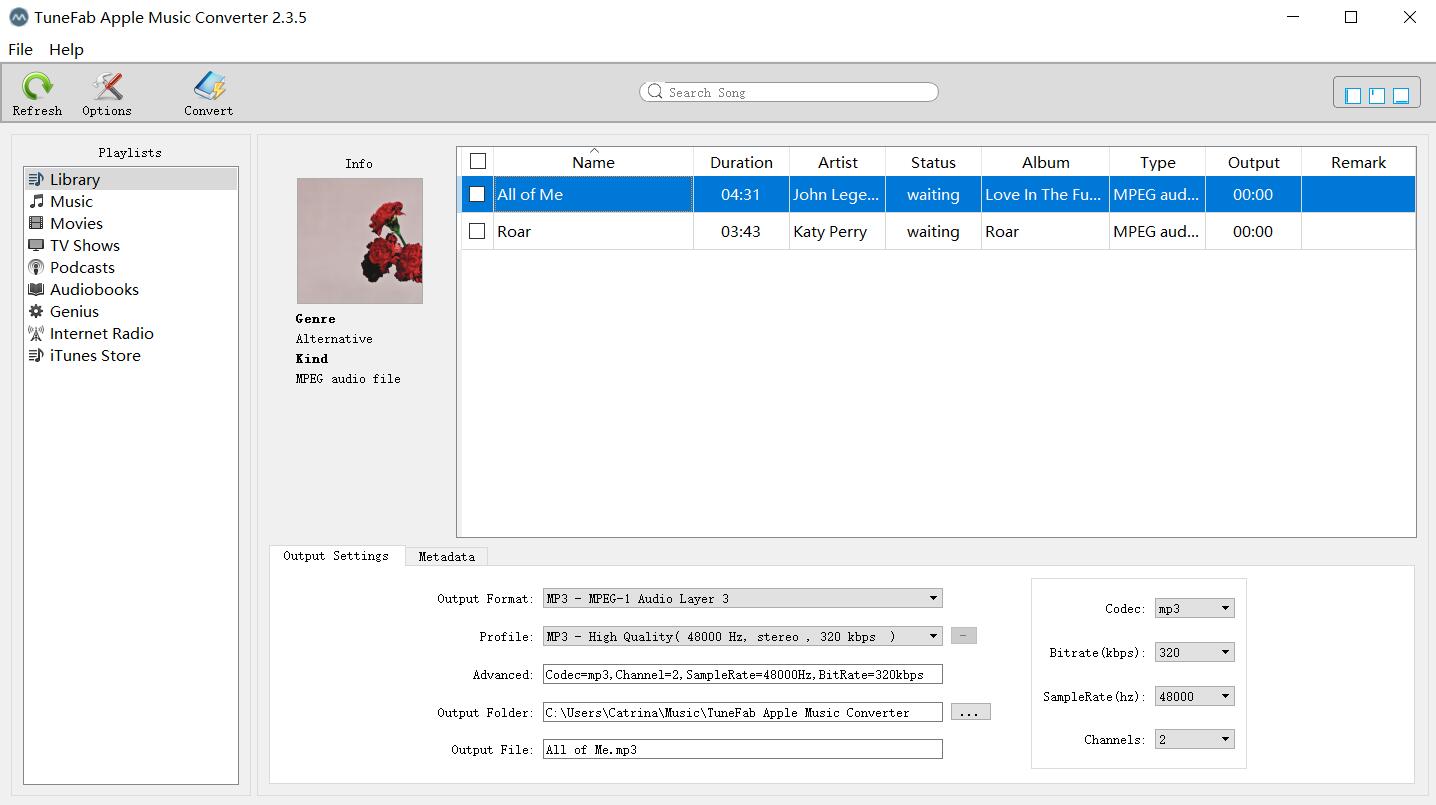
Task: Sort by the Duration column header
Action: click(x=741, y=162)
